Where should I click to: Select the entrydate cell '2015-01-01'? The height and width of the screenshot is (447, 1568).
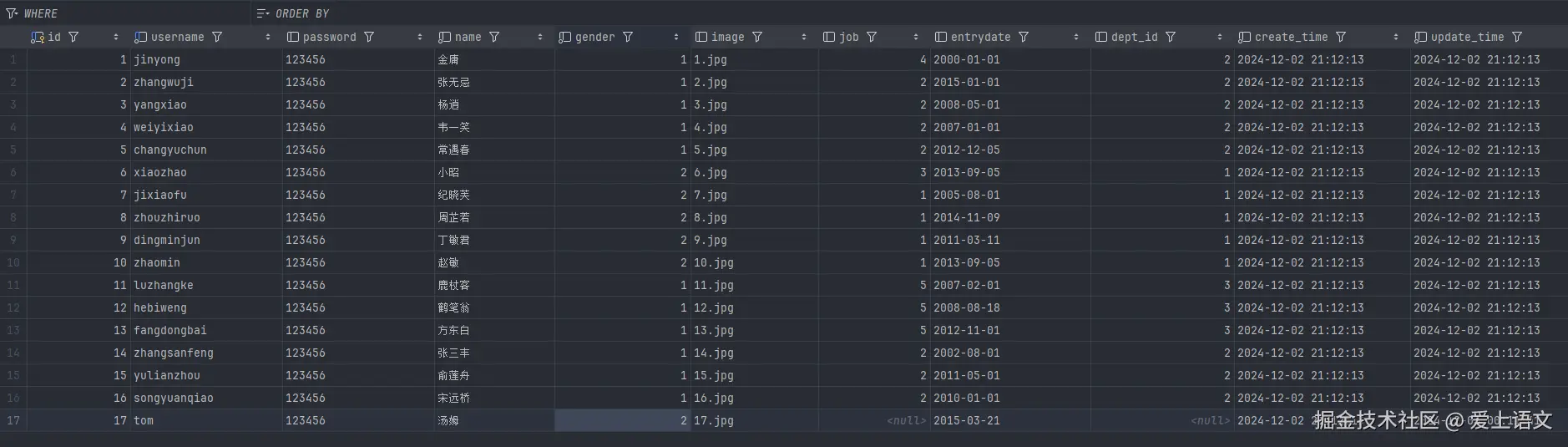pyautogui.click(x=1010, y=82)
